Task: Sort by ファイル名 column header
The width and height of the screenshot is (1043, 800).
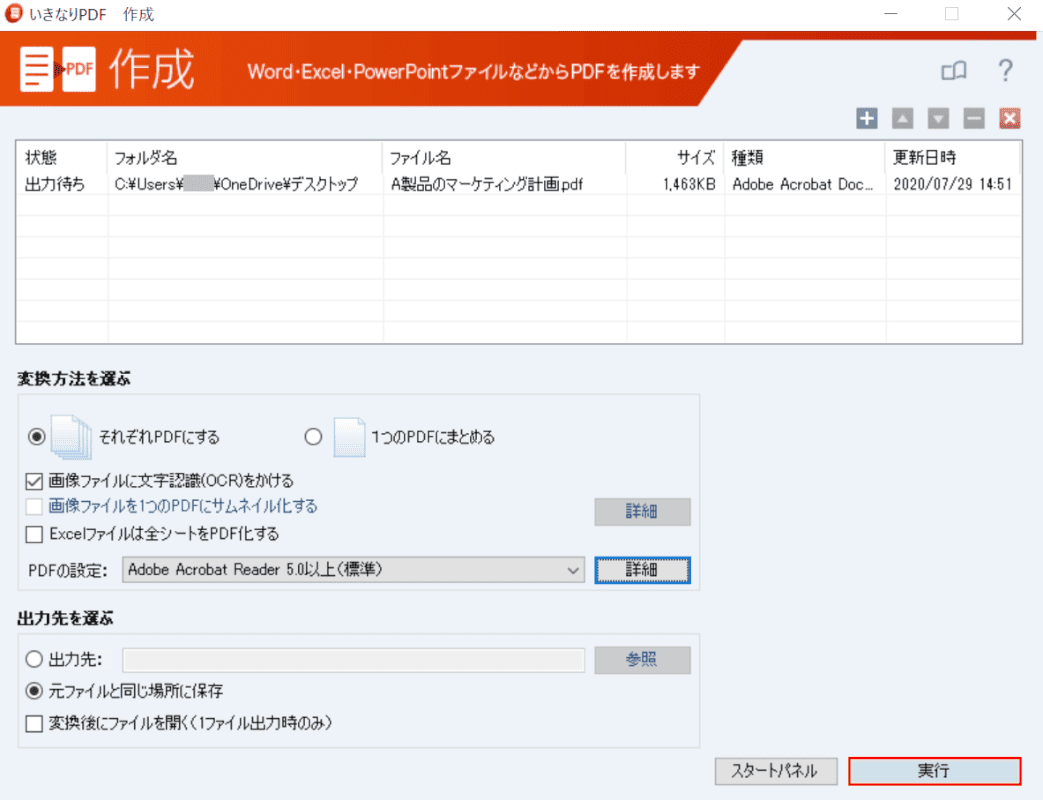Action: click(x=504, y=158)
